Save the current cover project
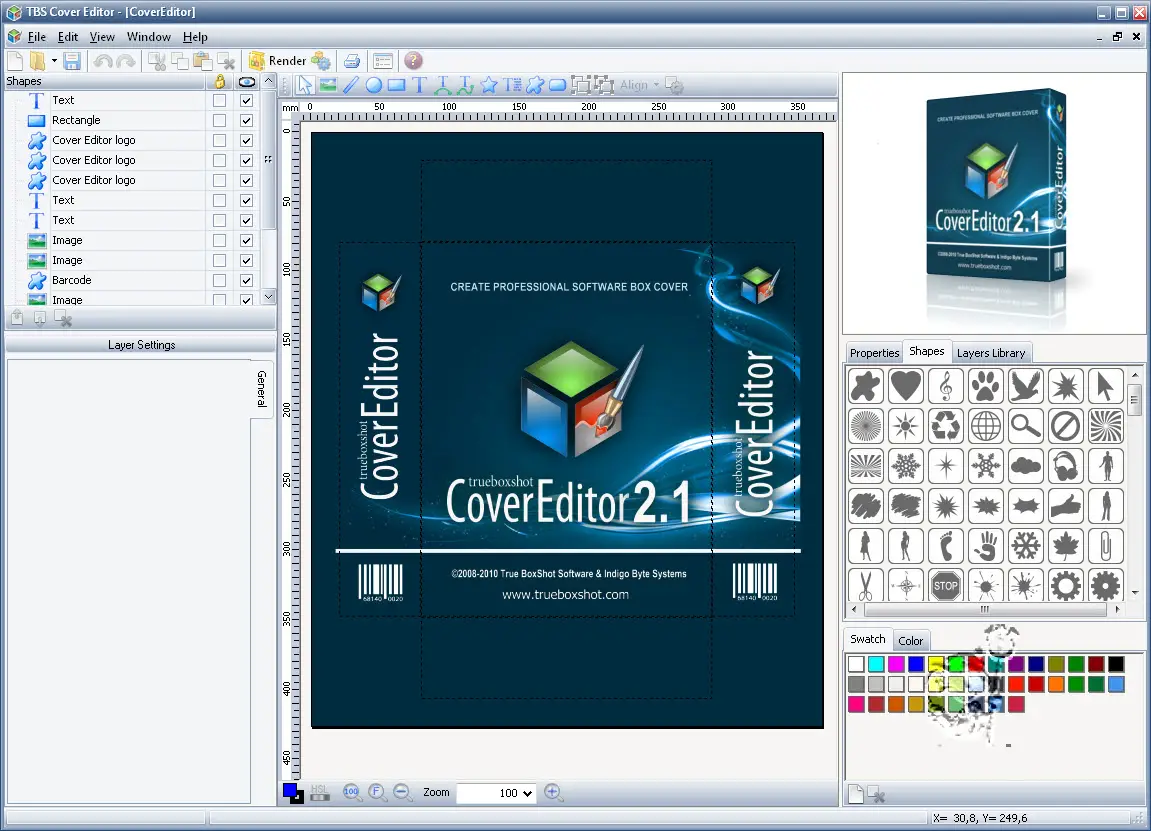Viewport: 1151px width, 831px height. [72, 61]
